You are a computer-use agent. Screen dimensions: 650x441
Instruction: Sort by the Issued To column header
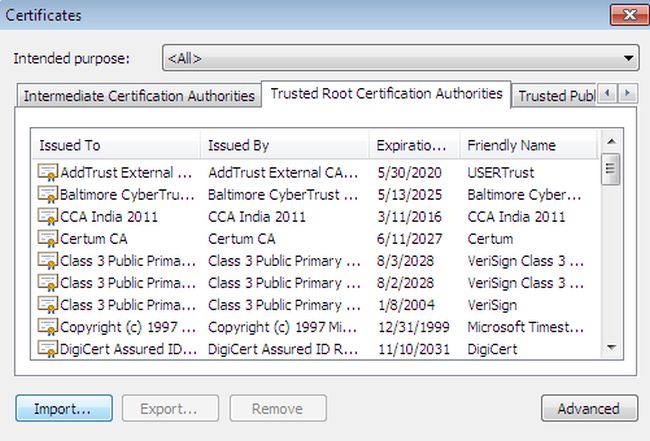[x=116, y=145]
